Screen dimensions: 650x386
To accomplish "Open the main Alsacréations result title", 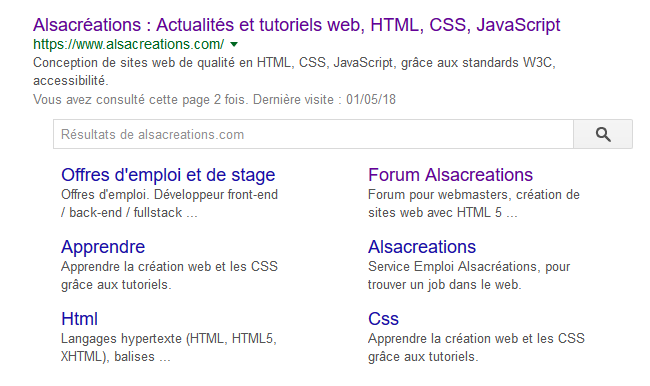I will click(296, 25).
